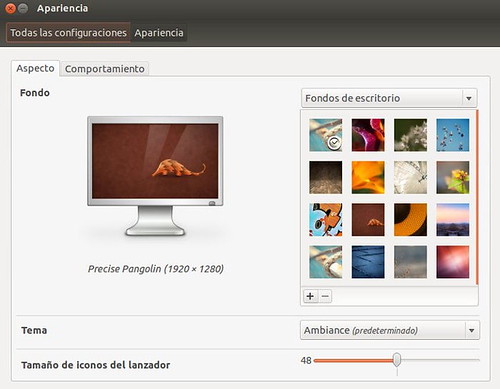Click the wallpaper list vertical scrollbar

point(477,197)
